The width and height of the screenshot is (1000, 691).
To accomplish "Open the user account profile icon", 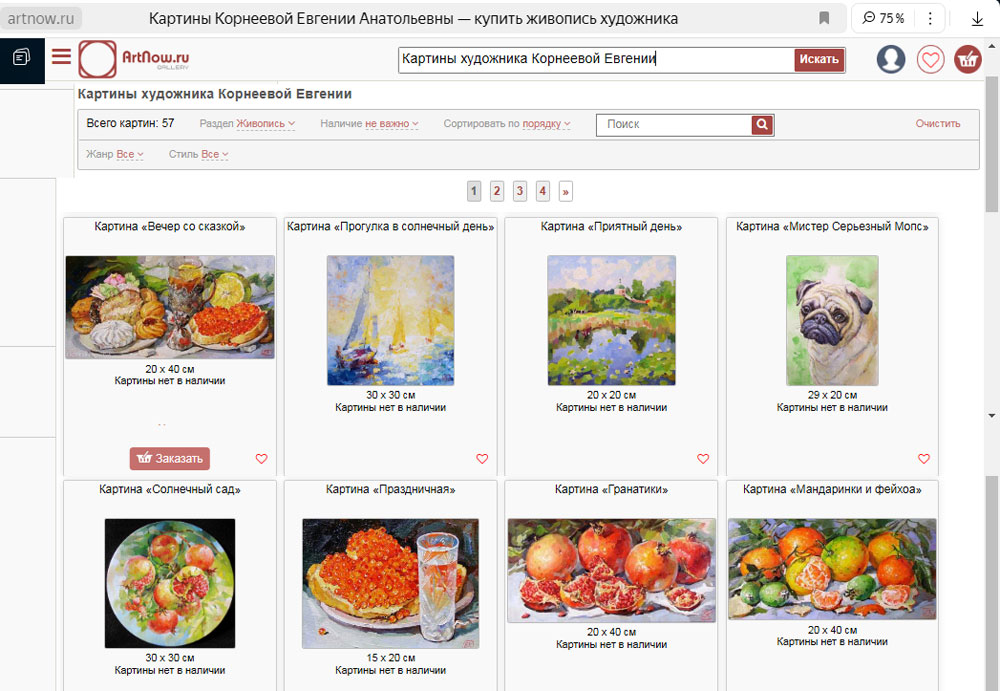I will tap(890, 59).
